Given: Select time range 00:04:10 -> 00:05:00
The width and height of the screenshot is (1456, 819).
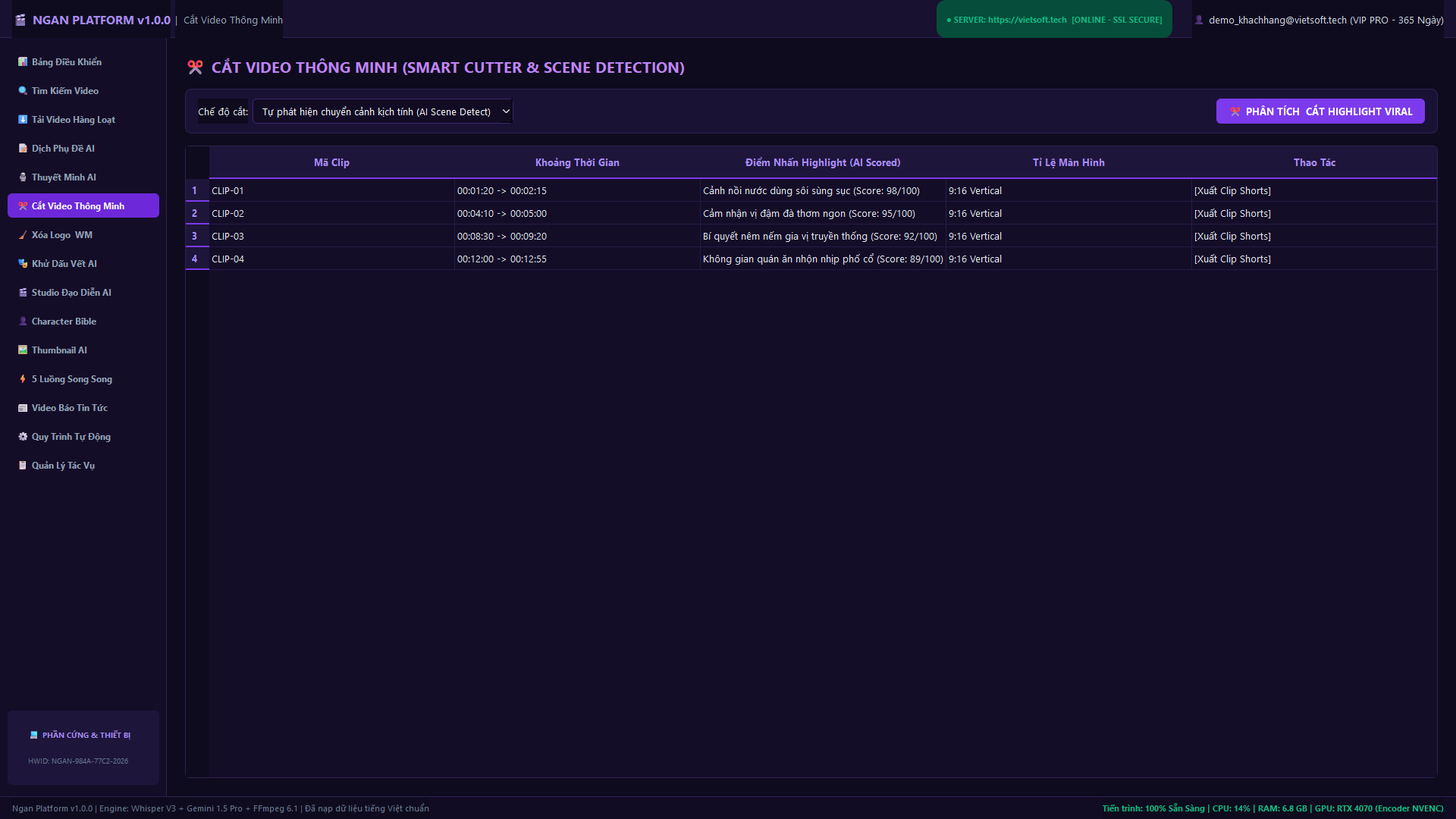Looking at the screenshot, I should (x=577, y=213).
